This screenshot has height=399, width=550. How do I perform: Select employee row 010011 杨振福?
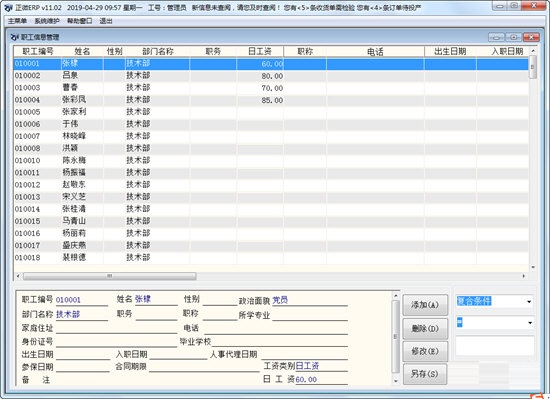click(271, 173)
